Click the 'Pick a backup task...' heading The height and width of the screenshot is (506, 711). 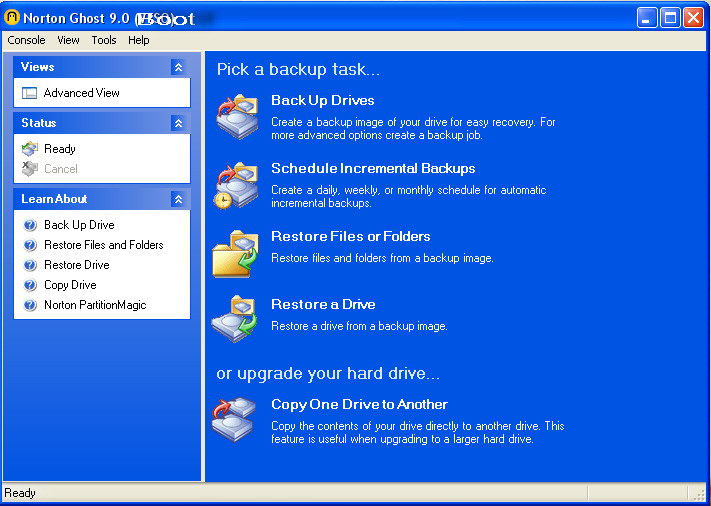298,69
